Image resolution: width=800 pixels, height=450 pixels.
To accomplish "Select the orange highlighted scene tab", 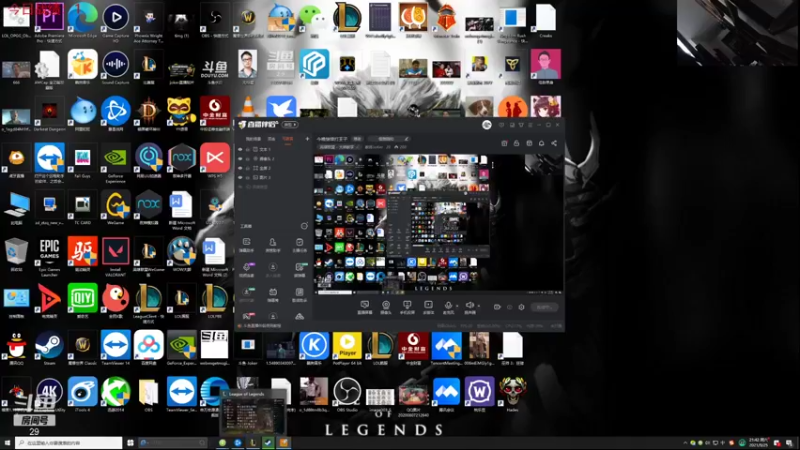I will tap(288, 139).
